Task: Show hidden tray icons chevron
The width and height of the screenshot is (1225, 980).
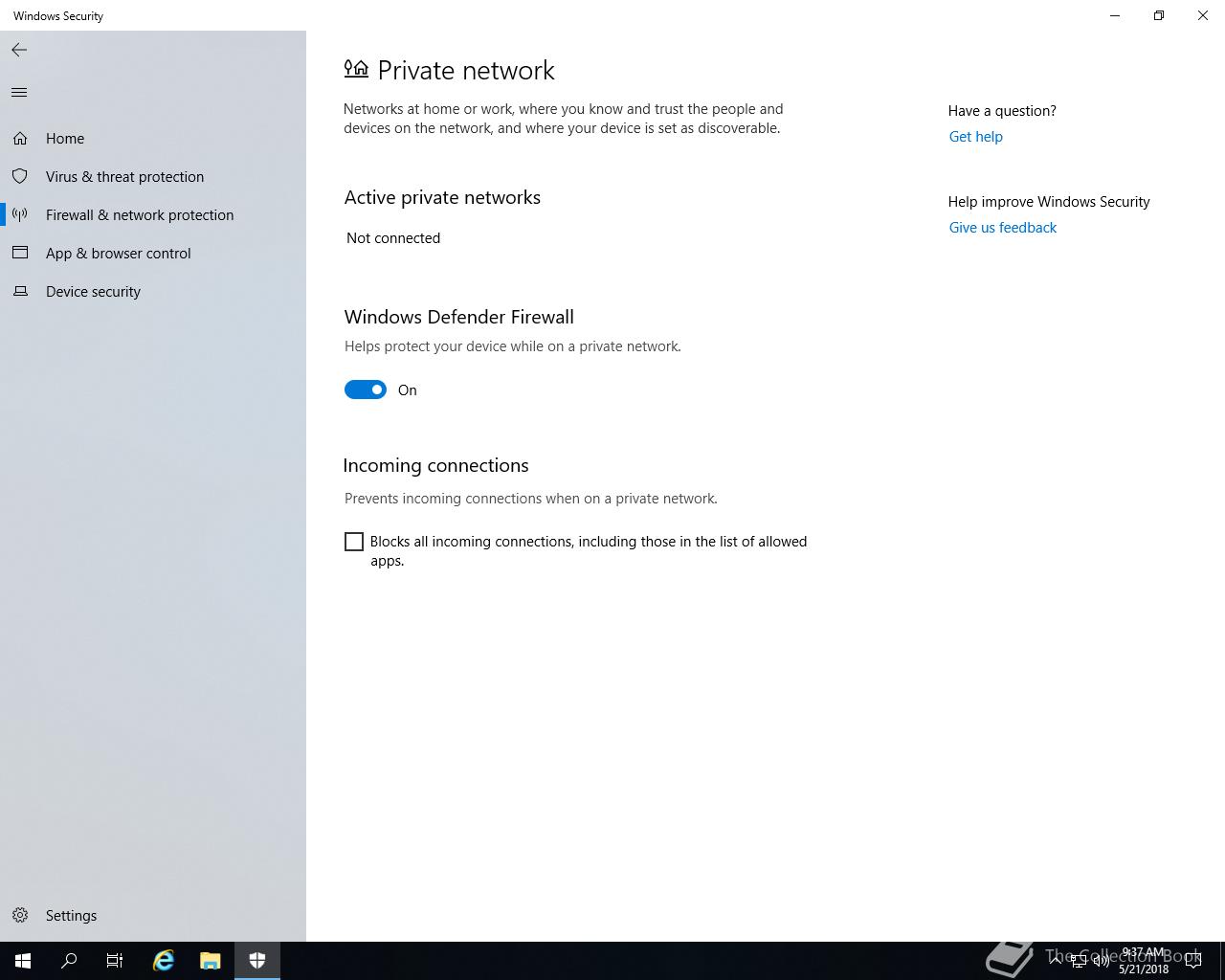Action: click(1056, 961)
